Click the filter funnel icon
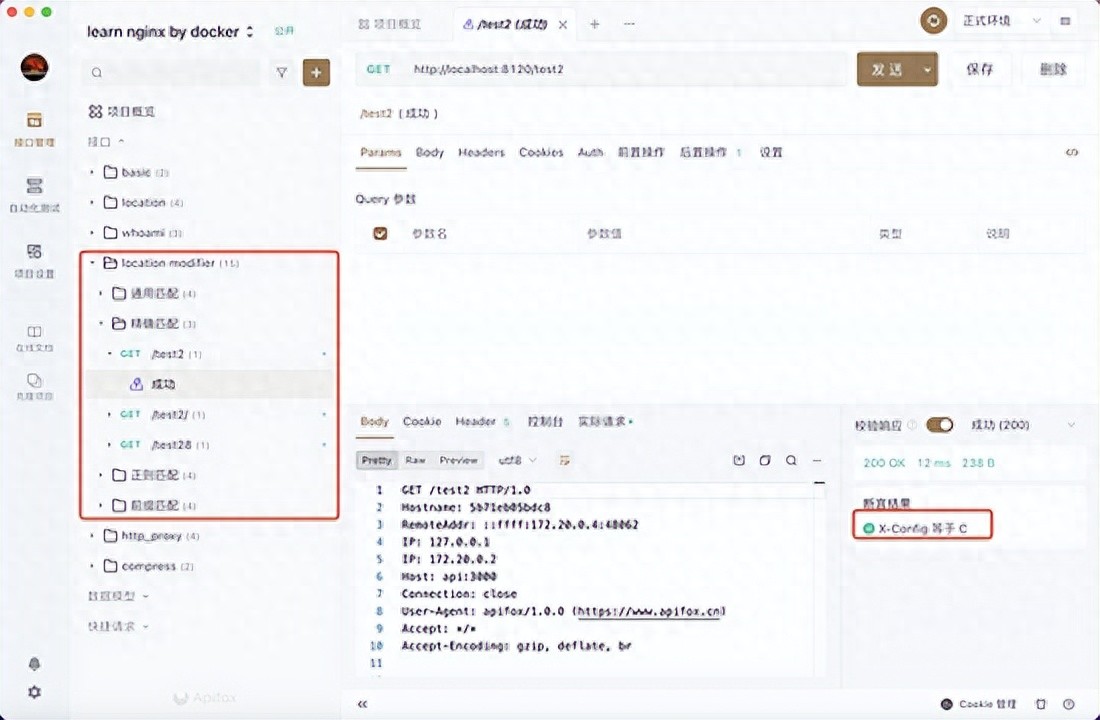This screenshot has height=720, width=1100. coord(281,72)
